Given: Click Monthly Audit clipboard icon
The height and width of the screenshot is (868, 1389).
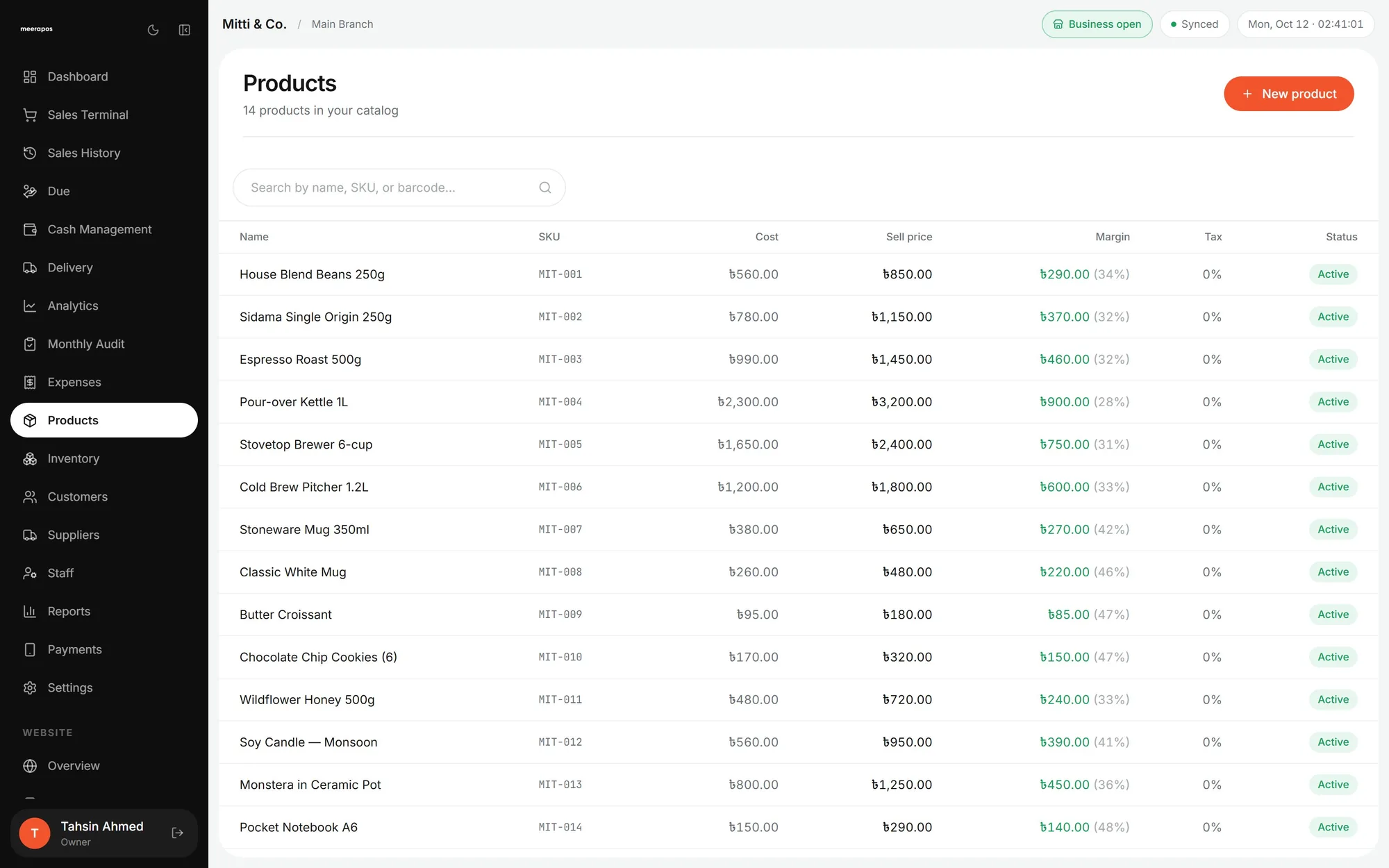Looking at the screenshot, I should coord(30,344).
